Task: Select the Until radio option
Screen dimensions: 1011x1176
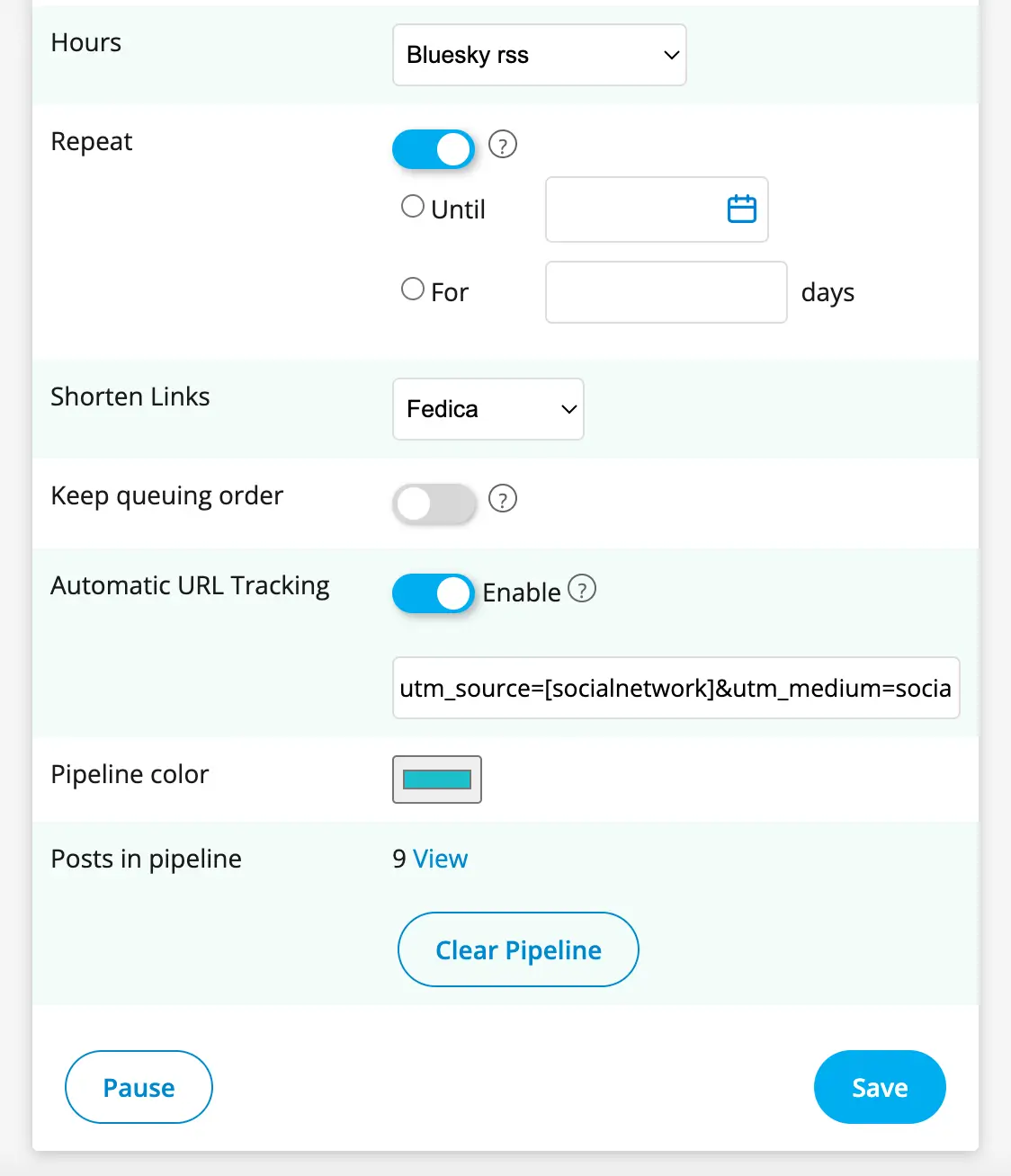Action: pyautogui.click(x=413, y=207)
